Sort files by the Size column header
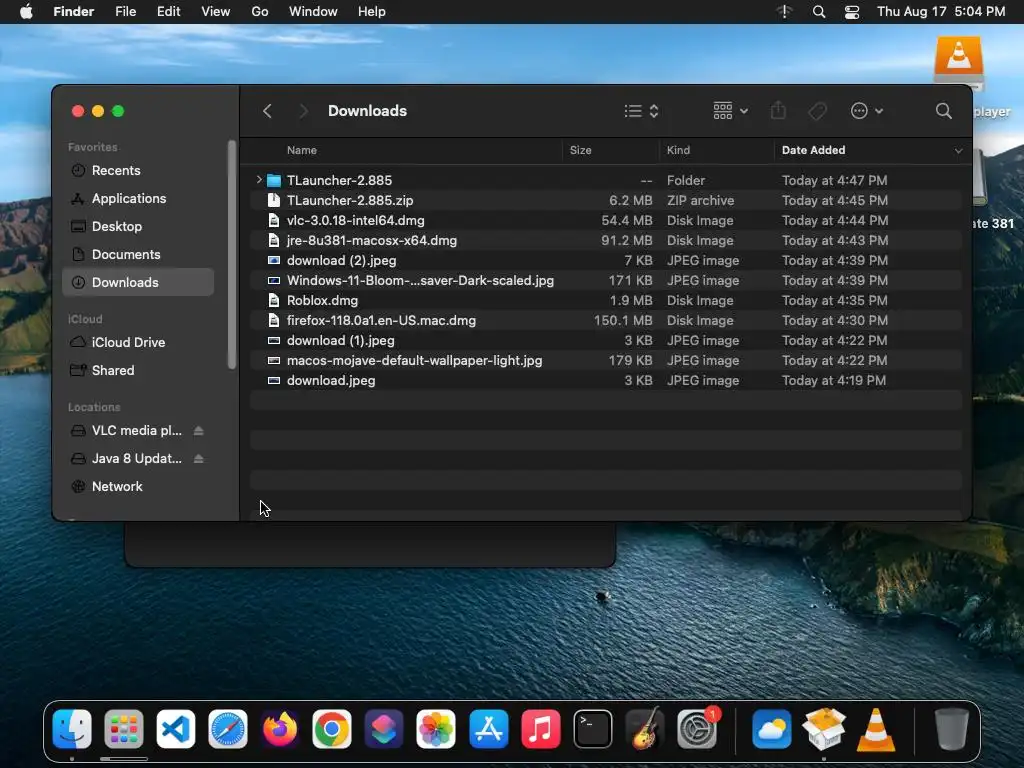The height and width of the screenshot is (768, 1024). (581, 150)
